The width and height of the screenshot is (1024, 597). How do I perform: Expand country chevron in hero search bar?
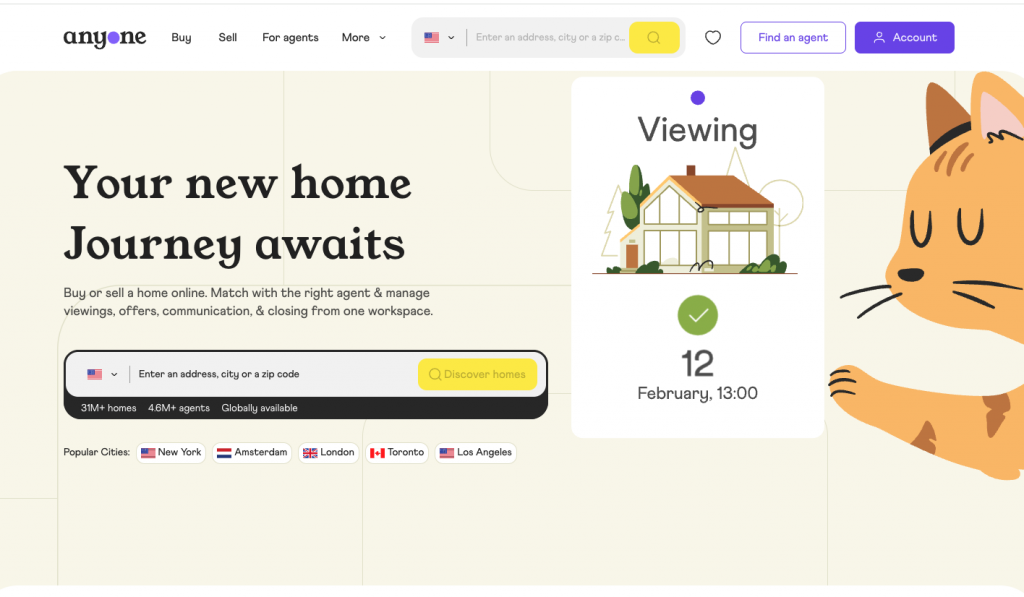[114, 374]
